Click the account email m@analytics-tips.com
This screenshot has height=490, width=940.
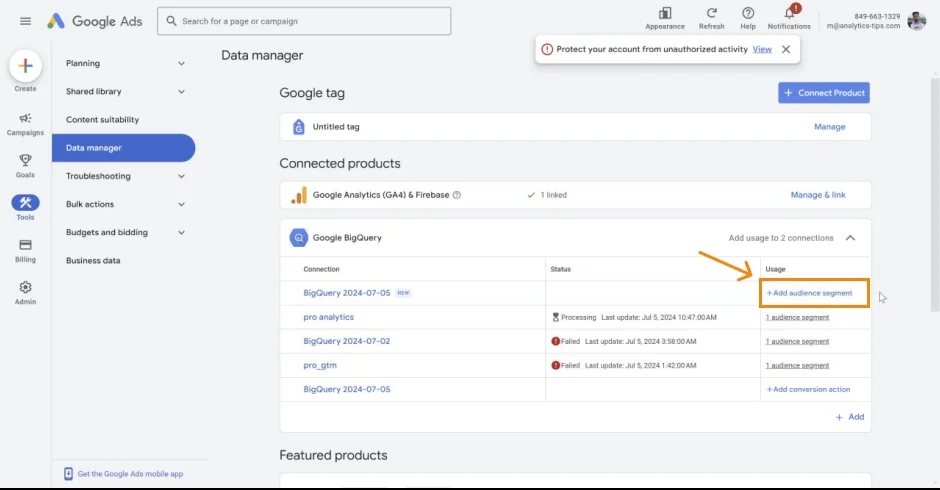click(x=863, y=26)
